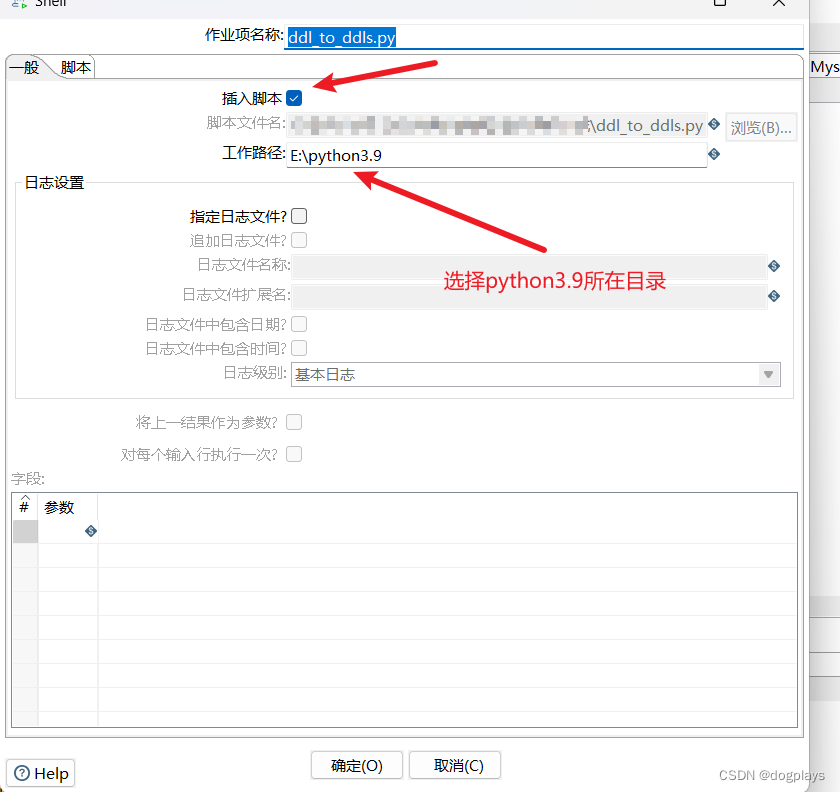Uncheck the 插入脚本 checkbox

pos(293,98)
